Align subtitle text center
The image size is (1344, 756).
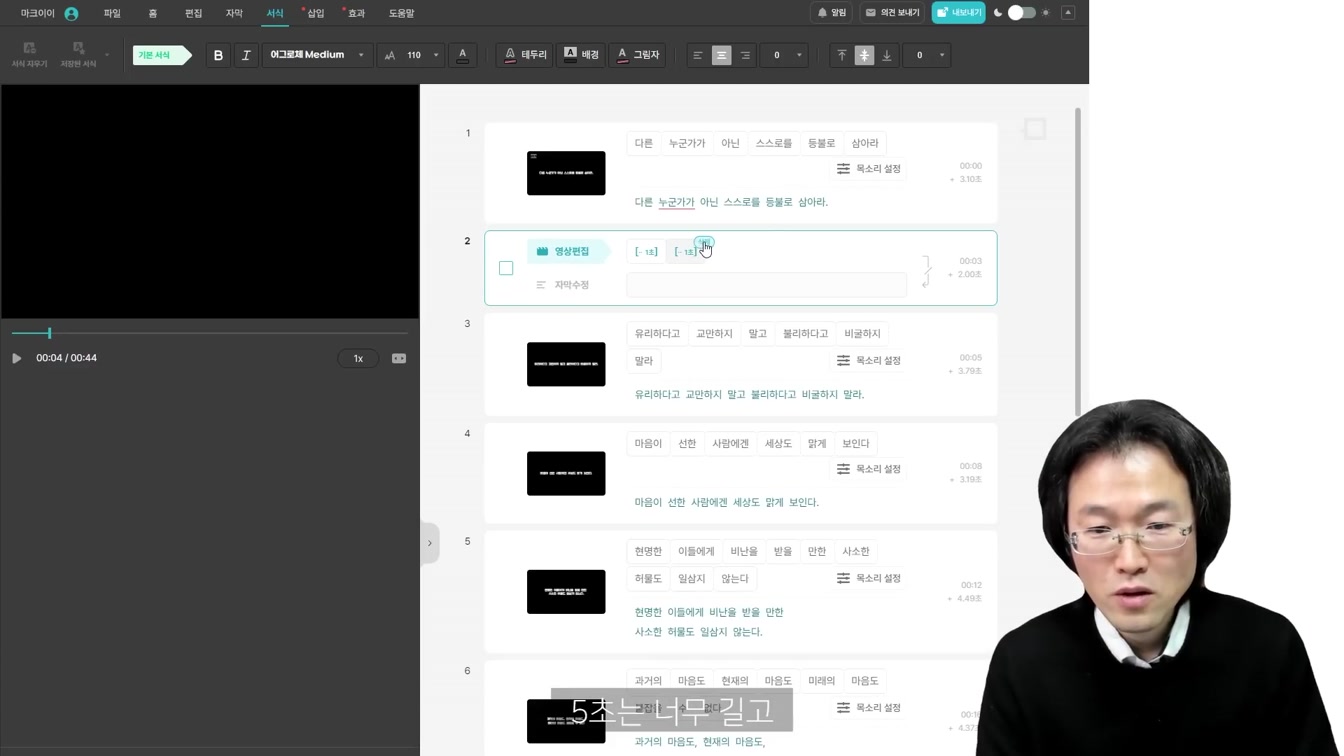[x=721, y=55]
